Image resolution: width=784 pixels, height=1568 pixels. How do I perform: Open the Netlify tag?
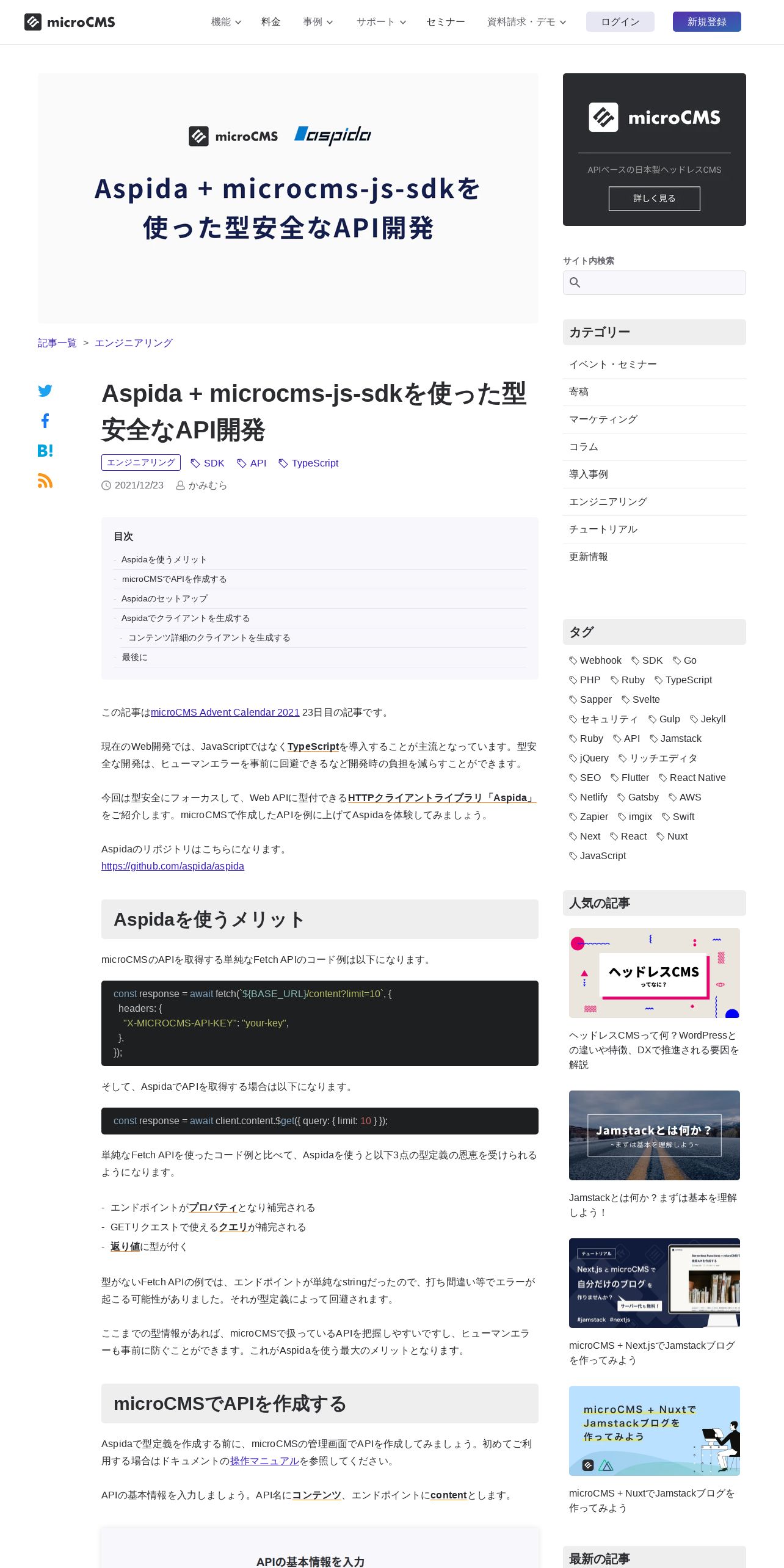tap(589, 797)
